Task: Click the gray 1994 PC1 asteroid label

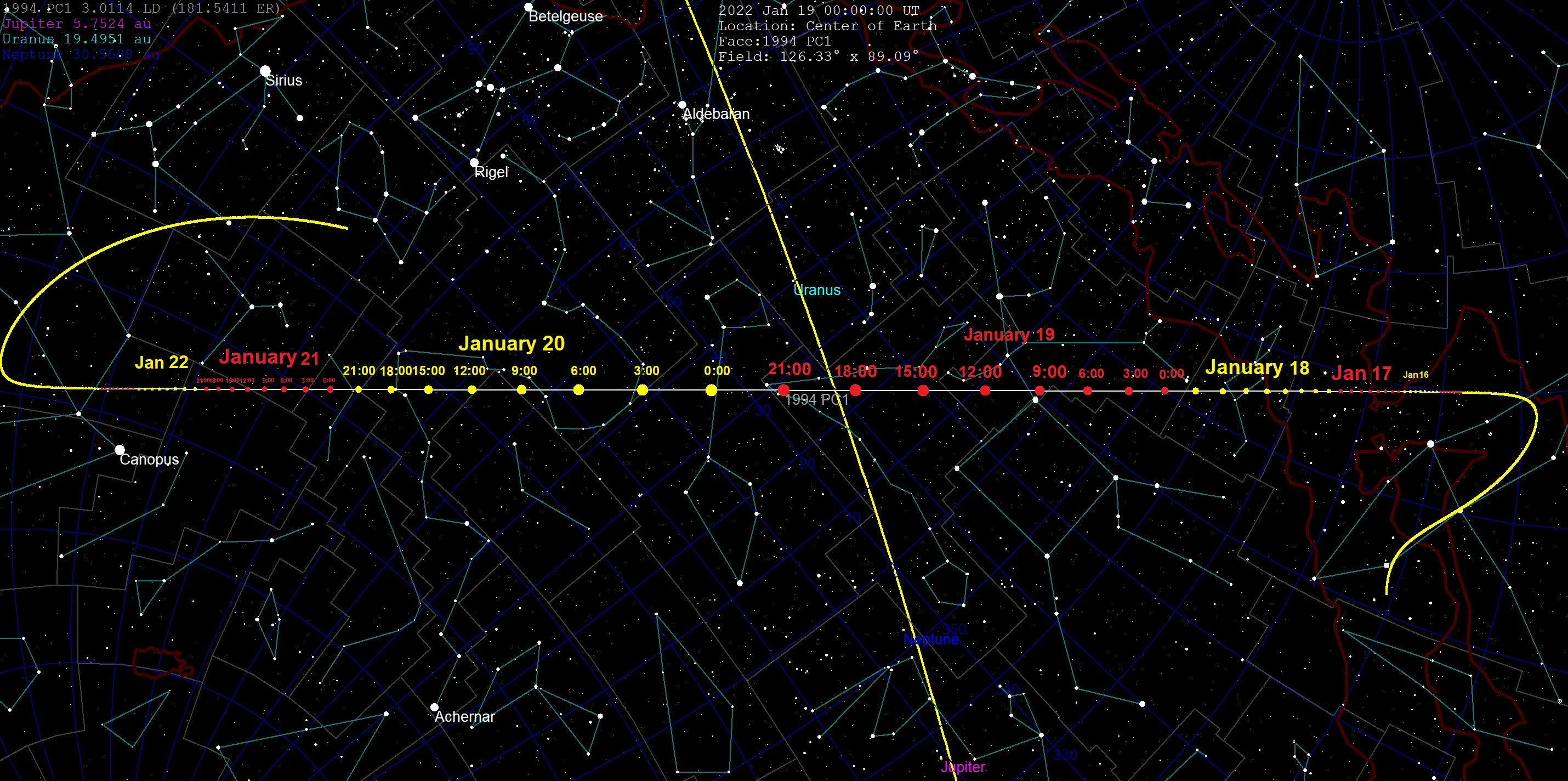Action: (816, 400)
